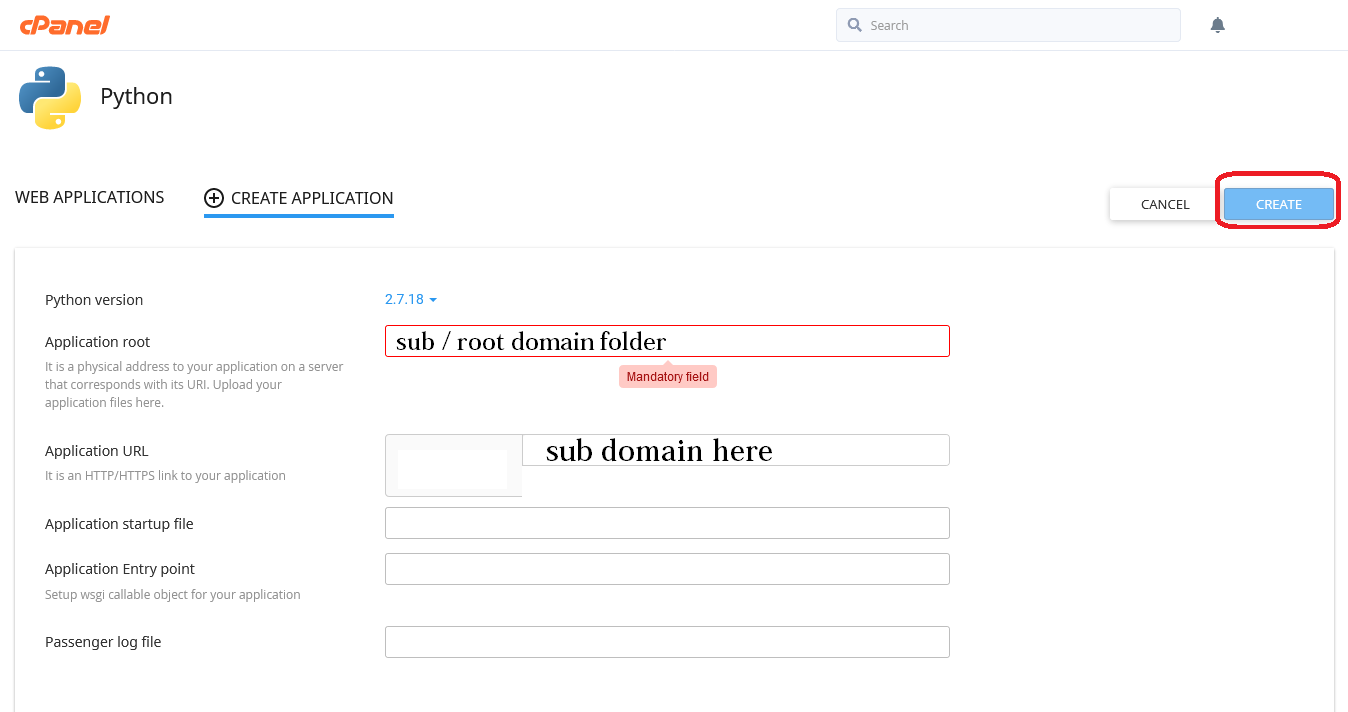Open notifications bell icon
The height and width of the screenshot is (712, 1348).
1217,25
